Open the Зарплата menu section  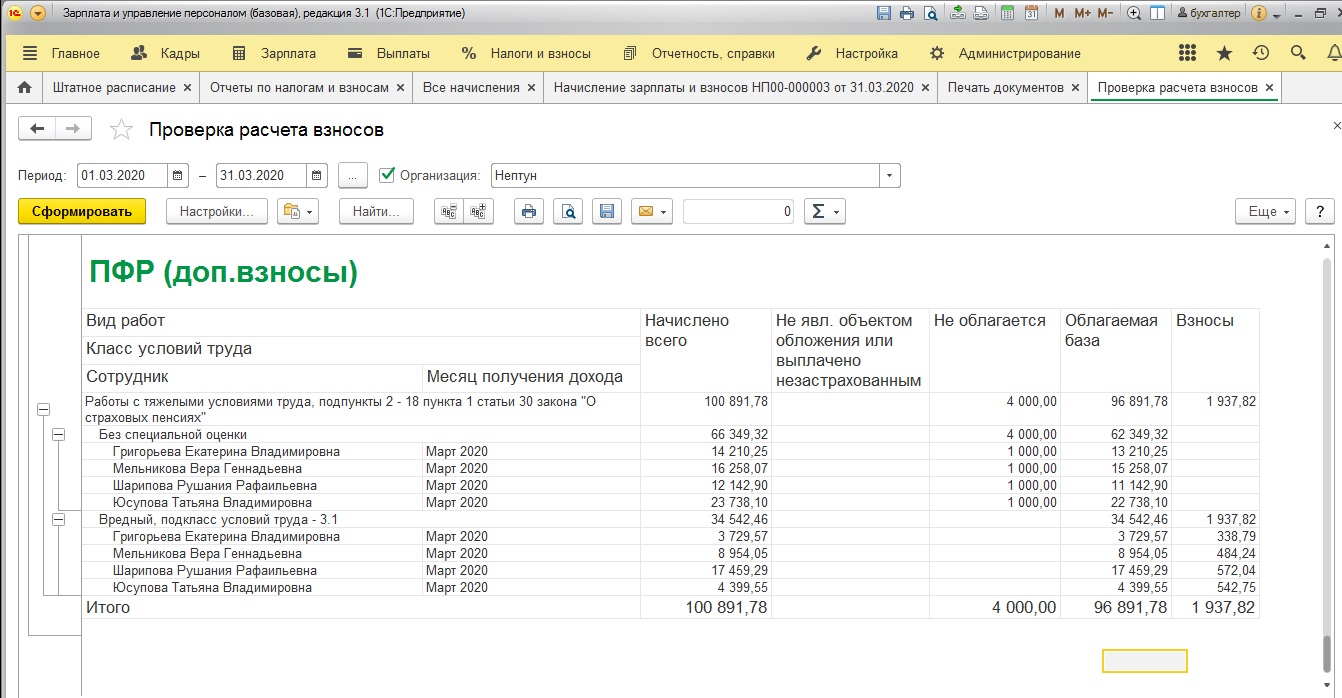tap(273, 53)
